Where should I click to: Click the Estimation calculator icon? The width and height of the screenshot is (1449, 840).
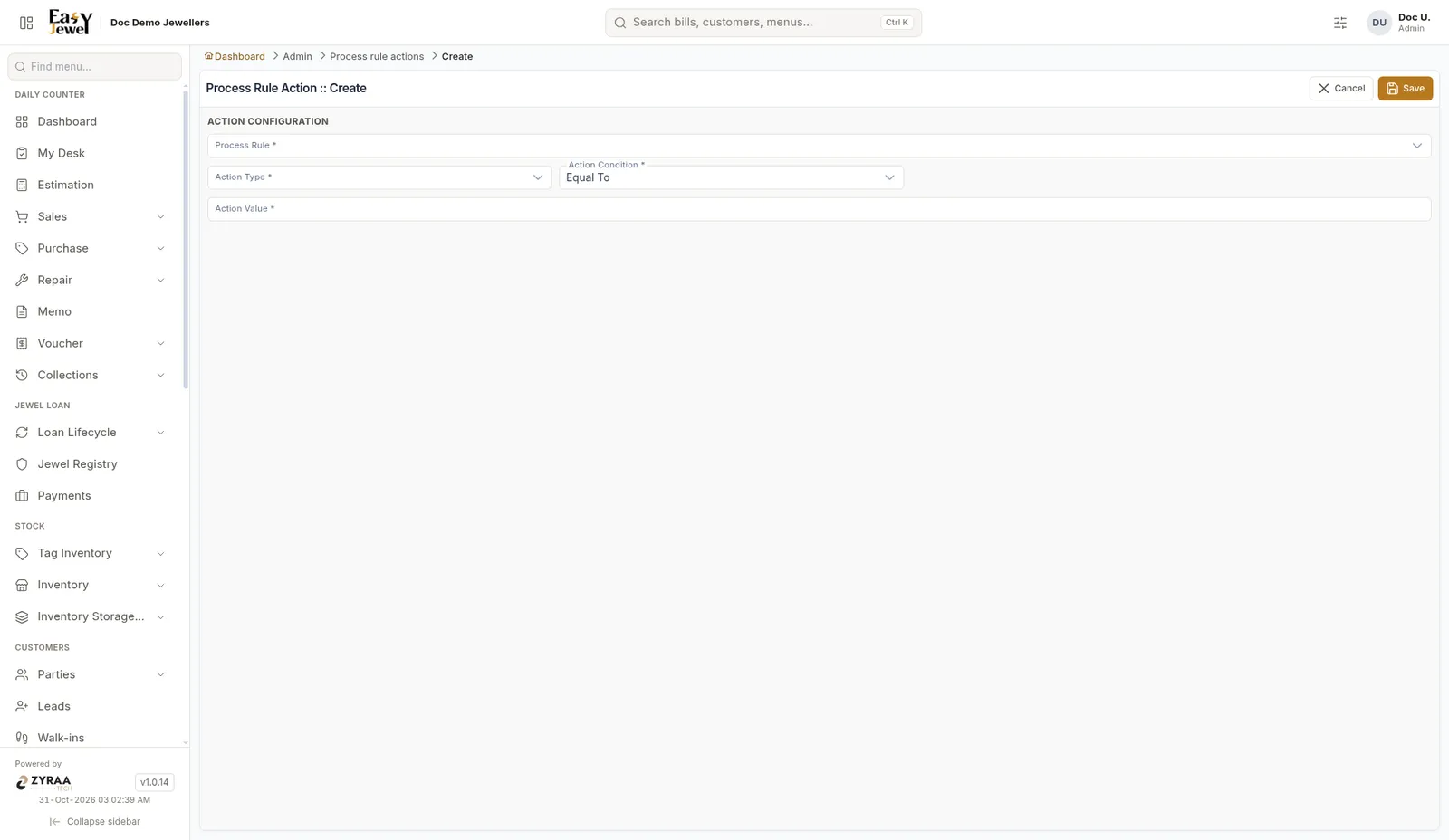click(22, 185)
